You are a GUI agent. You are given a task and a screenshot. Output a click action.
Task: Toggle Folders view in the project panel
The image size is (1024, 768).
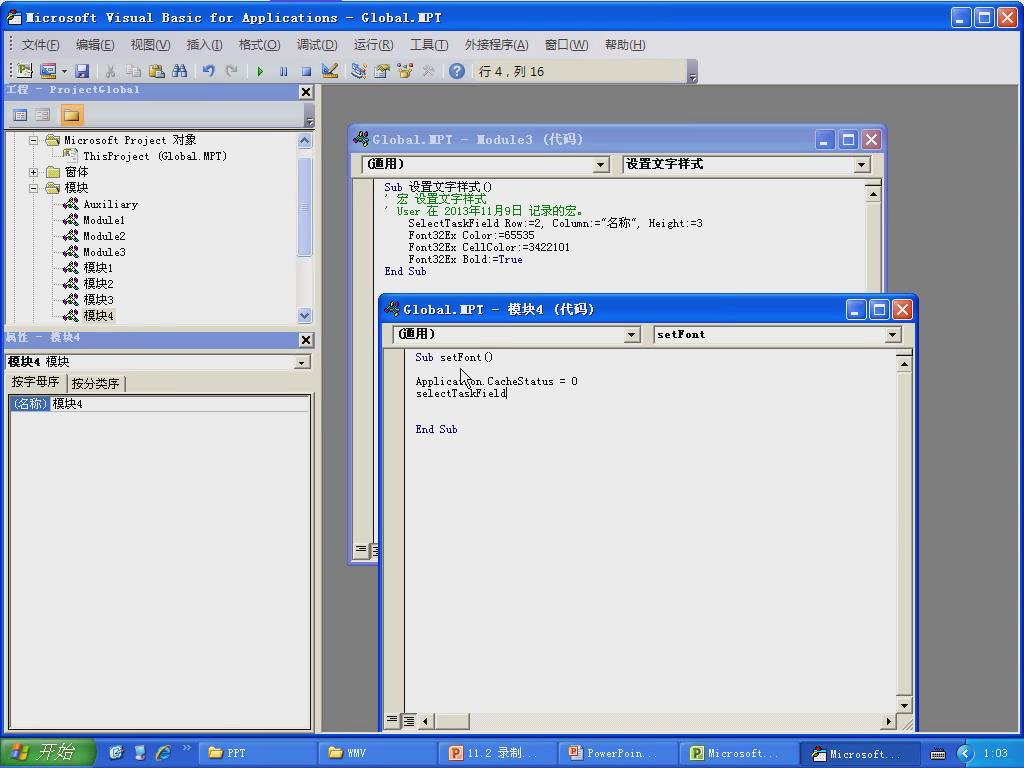click(71, 116)
